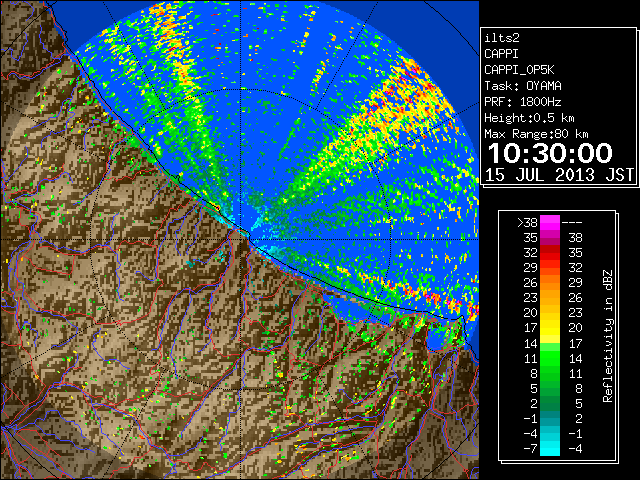Click 'Height:0.5 km' text
Image resolution: width=640 pixels, height=480 pixels.
[x=529, y=118]
